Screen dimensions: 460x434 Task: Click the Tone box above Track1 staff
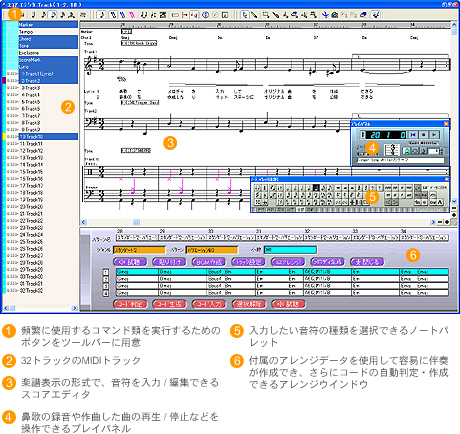[x=139, y=43]
